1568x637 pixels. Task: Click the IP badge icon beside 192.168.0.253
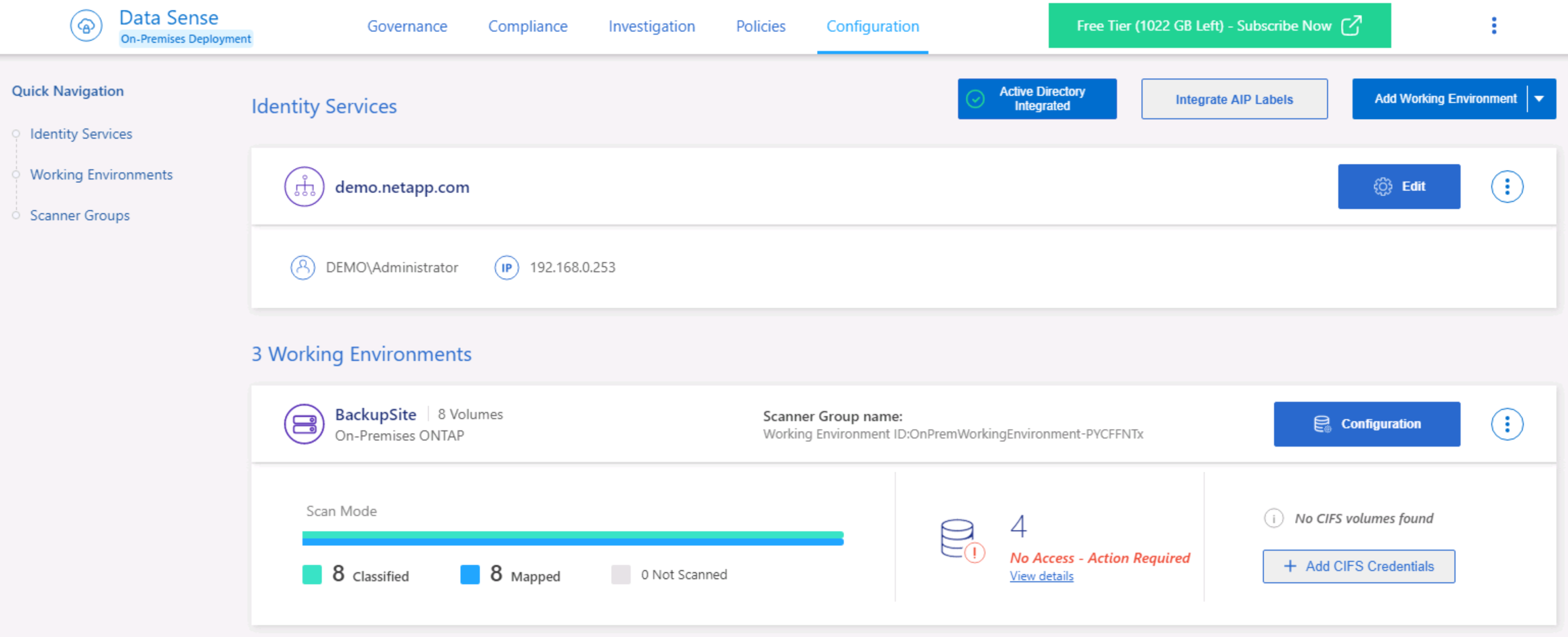pos(506,267)
